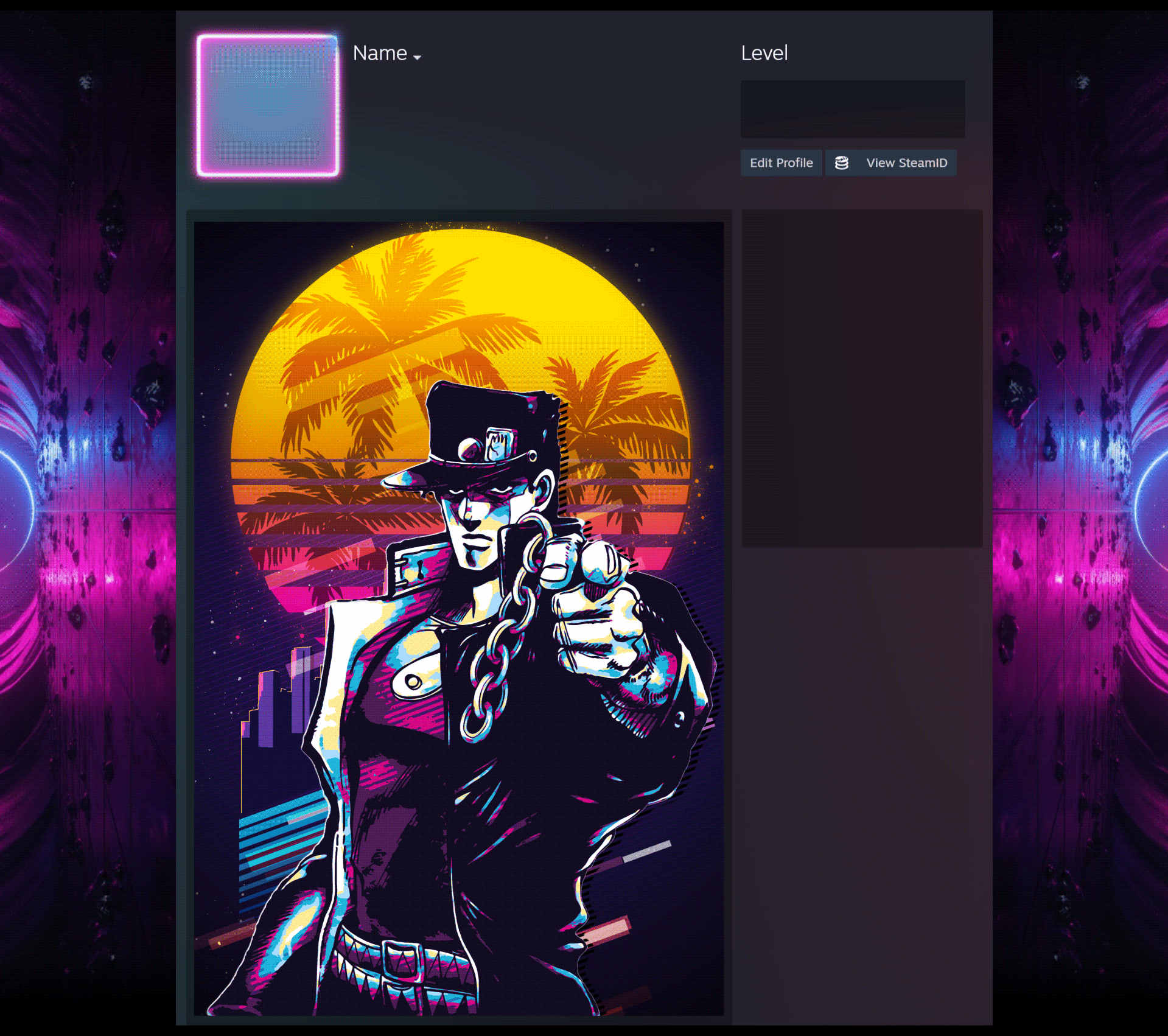
Task: Click the Level heading label
Action: 764,53
